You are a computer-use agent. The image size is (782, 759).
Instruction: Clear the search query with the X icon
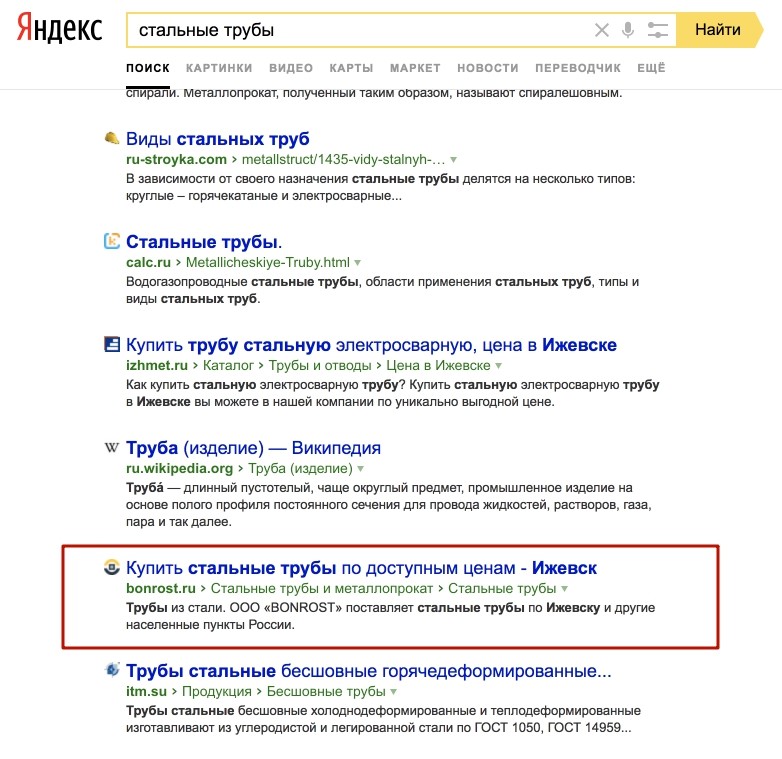point(602,30)
